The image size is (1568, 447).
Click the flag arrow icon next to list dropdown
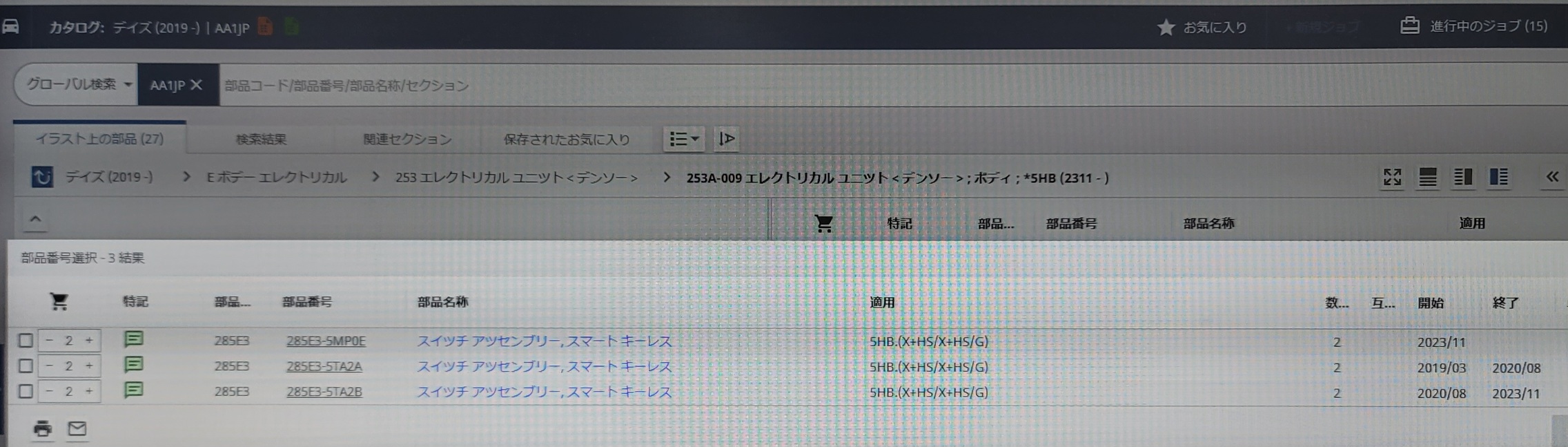tap(726, 139)
